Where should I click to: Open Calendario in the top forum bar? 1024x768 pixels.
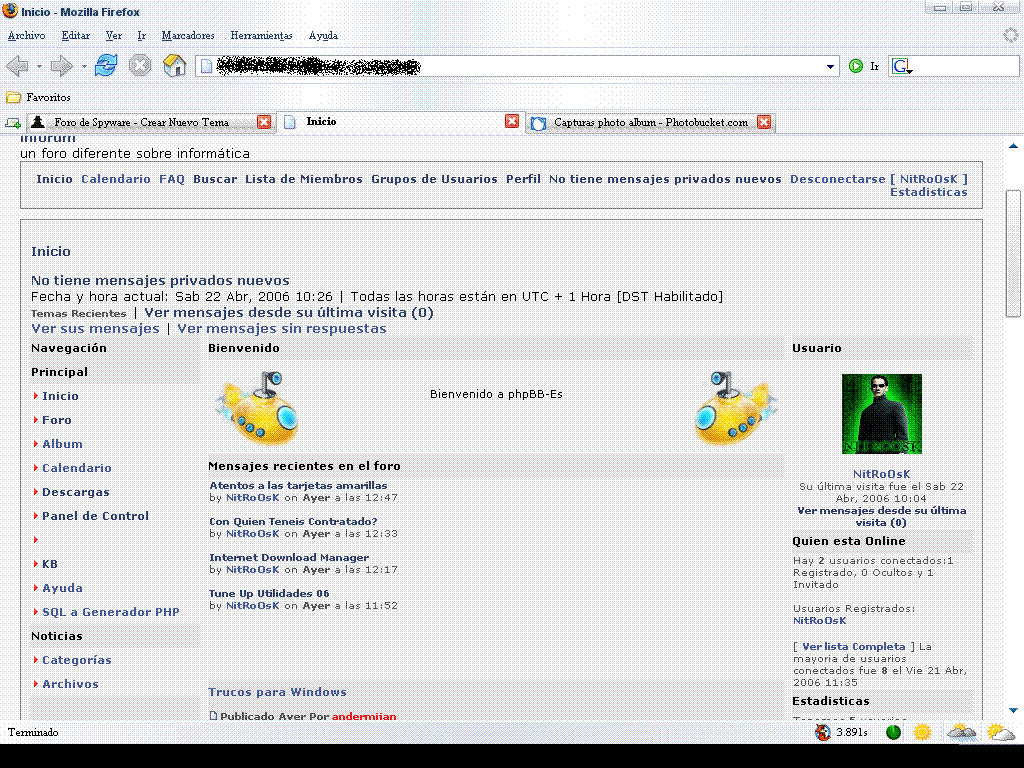116,179
